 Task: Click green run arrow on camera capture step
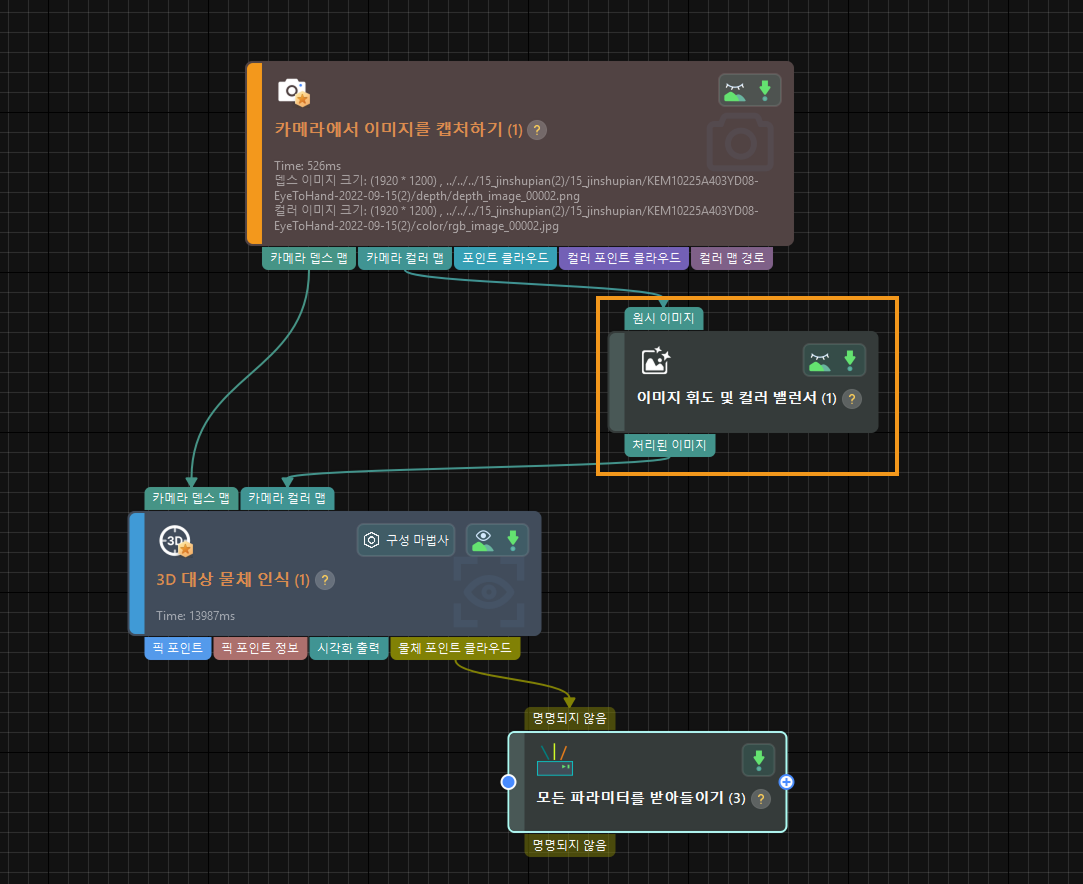click(765, 90)
